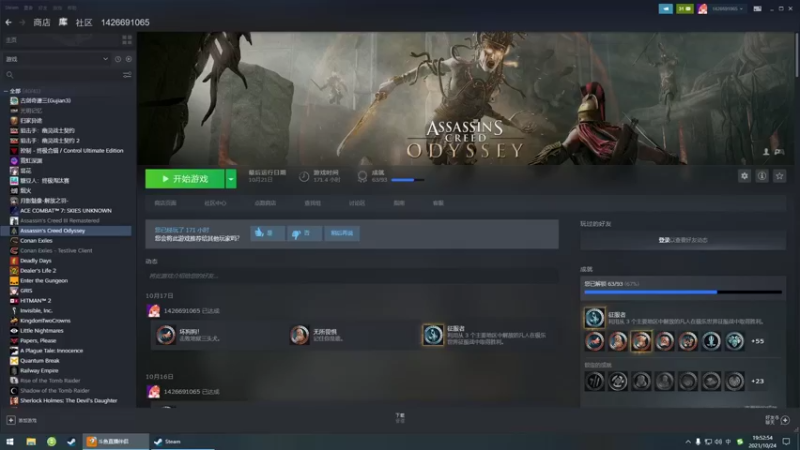Open File Explorer from taskbar
Screen dimensions: 800x450
tap(31, 441)
